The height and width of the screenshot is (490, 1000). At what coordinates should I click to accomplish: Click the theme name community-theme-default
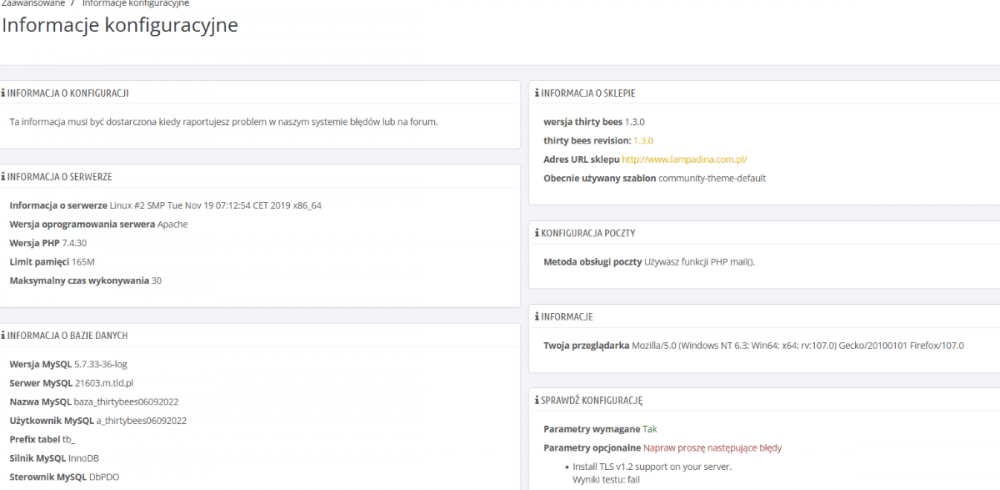pyautogui.click(x=712, y=178)
